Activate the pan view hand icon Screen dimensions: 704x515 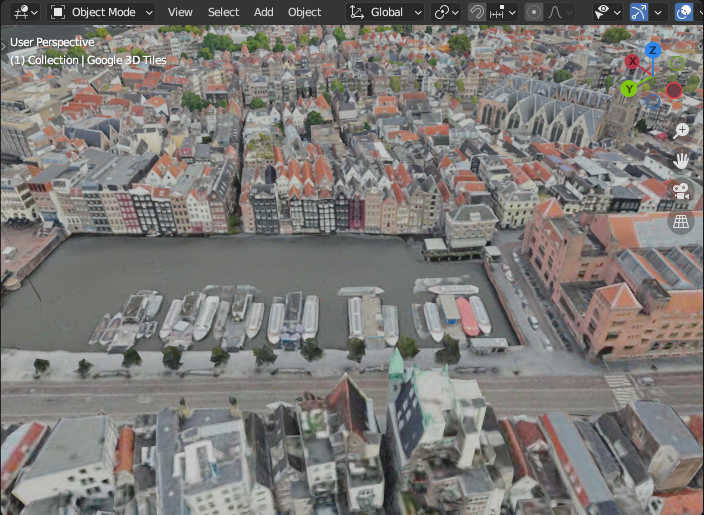point(681,160)
